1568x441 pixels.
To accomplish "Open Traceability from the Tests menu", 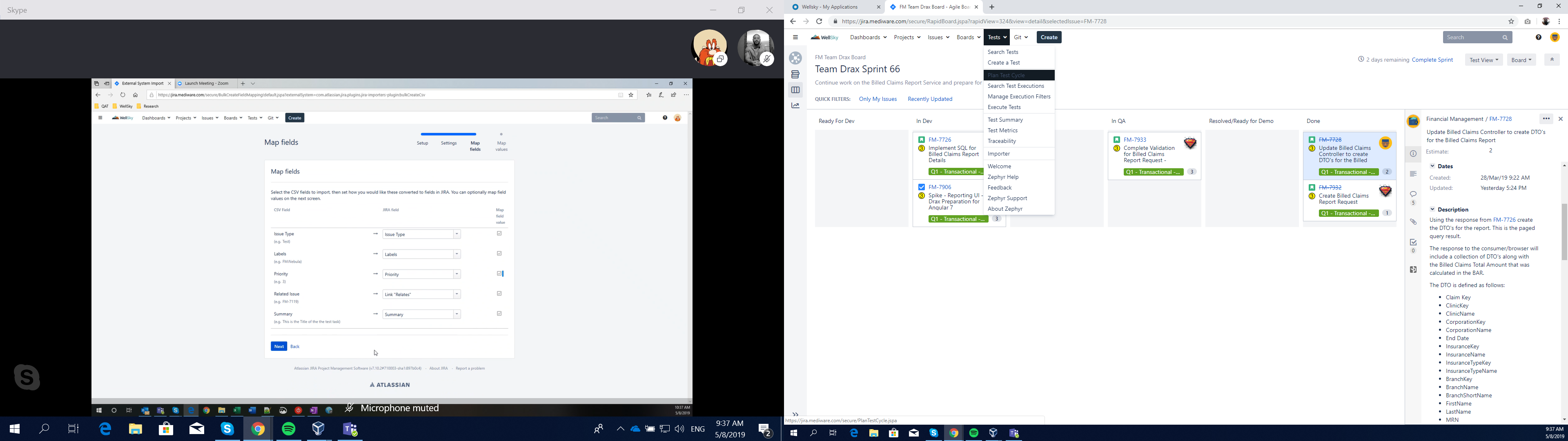I will [1019, 141].
